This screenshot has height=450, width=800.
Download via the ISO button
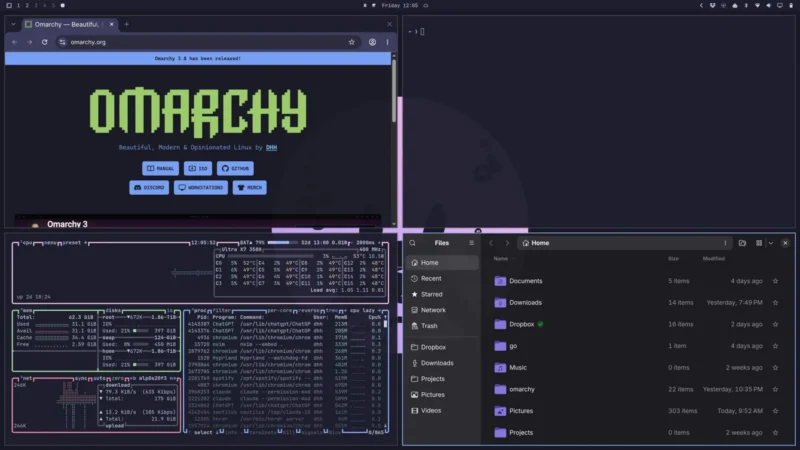(198, 168)
